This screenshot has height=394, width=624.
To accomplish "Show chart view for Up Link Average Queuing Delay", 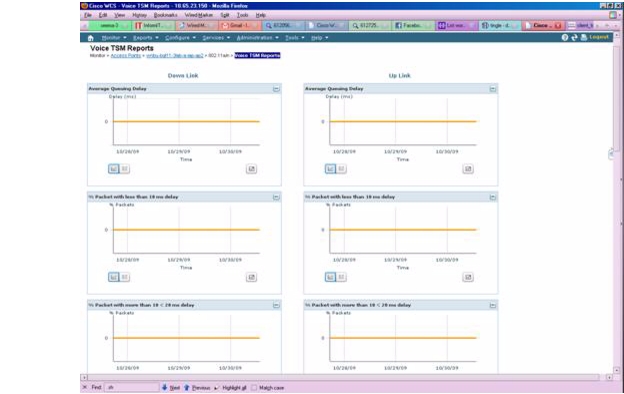I will click(330, 169).
